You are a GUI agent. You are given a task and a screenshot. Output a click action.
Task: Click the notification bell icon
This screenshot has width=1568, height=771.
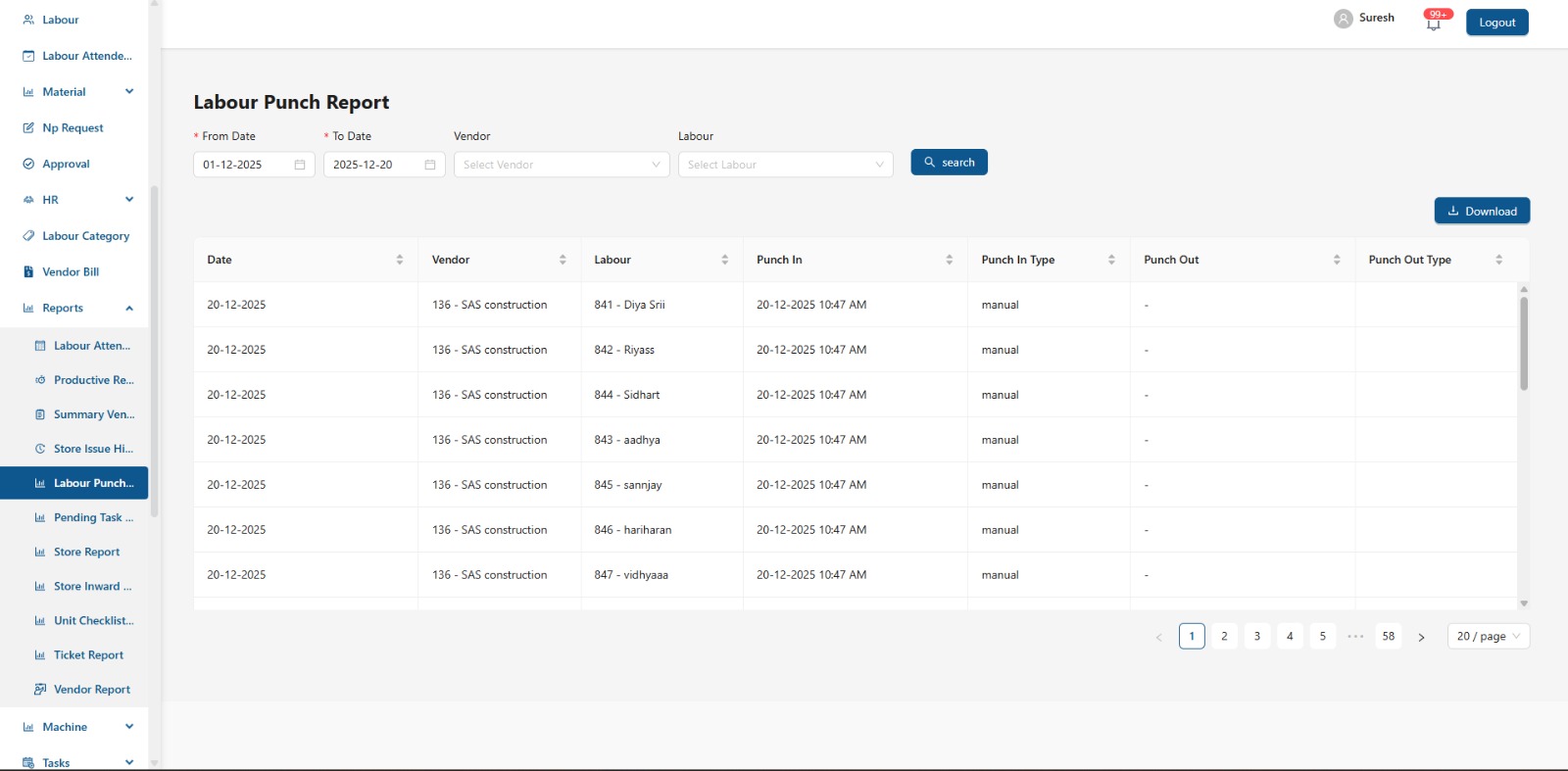coord(1434,24)
